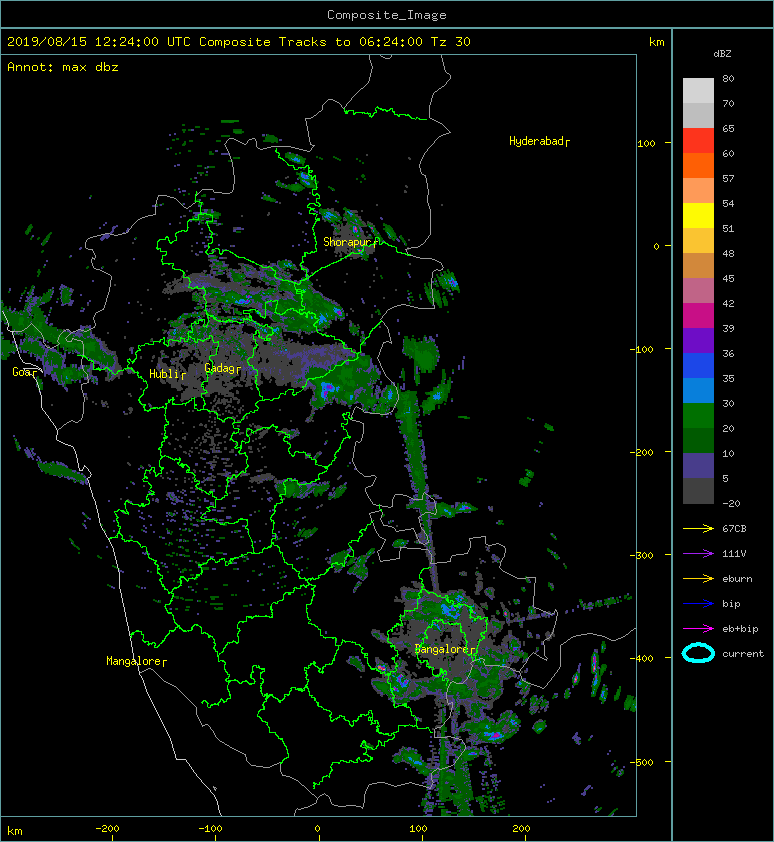Click the 65 value in dBZ scale

[728, 128]
